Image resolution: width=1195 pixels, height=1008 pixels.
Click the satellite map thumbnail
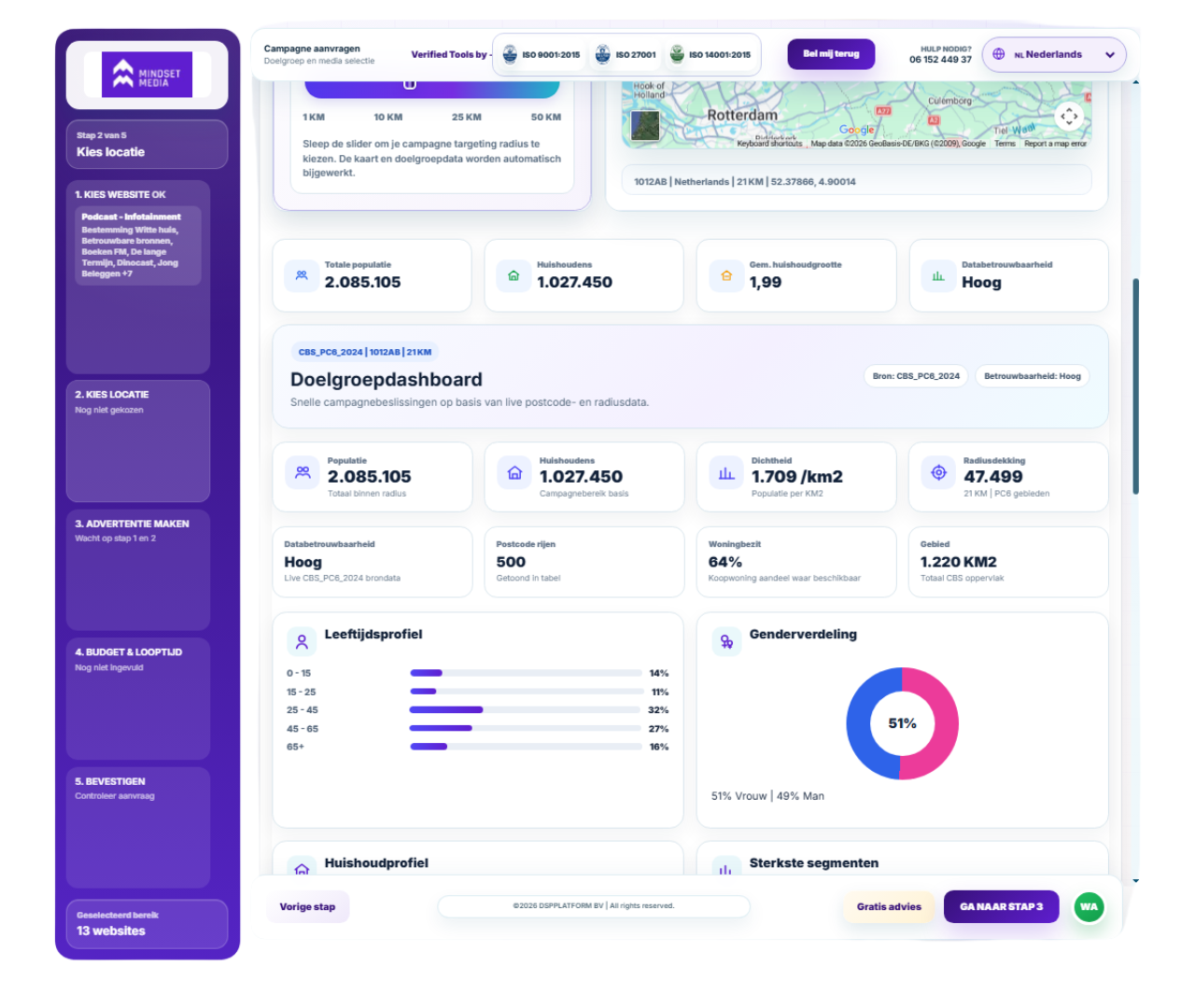[x=645, y=125]
